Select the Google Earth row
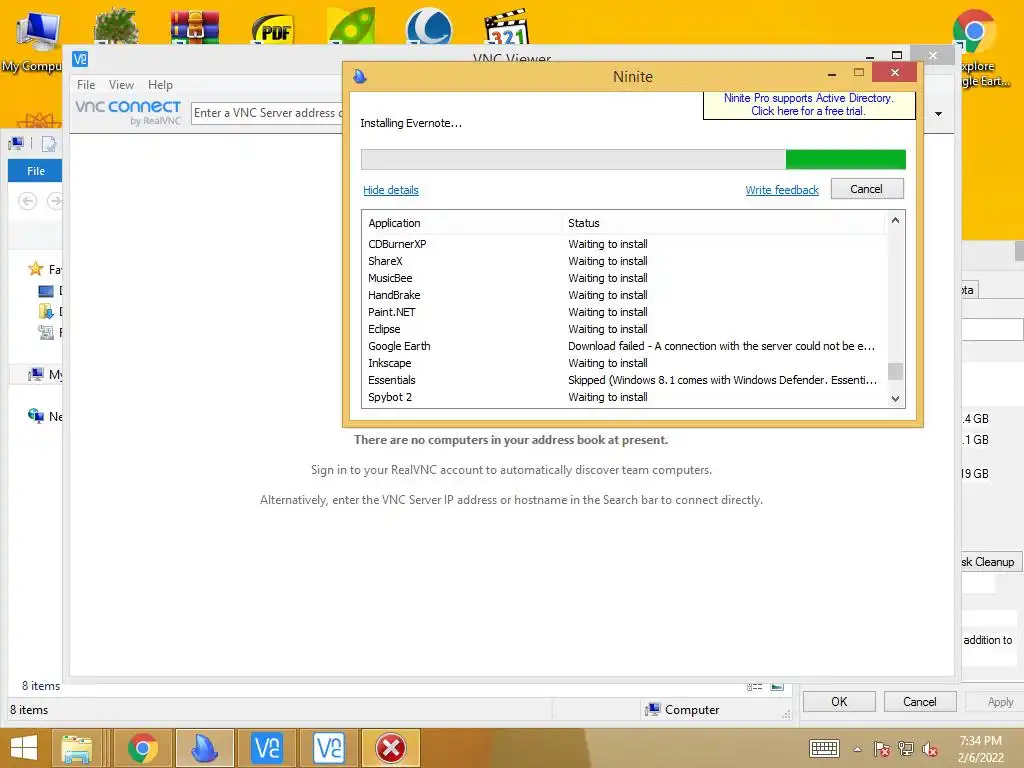Image resolution: width=1024 pixels, height=768 pixels. 625,345
